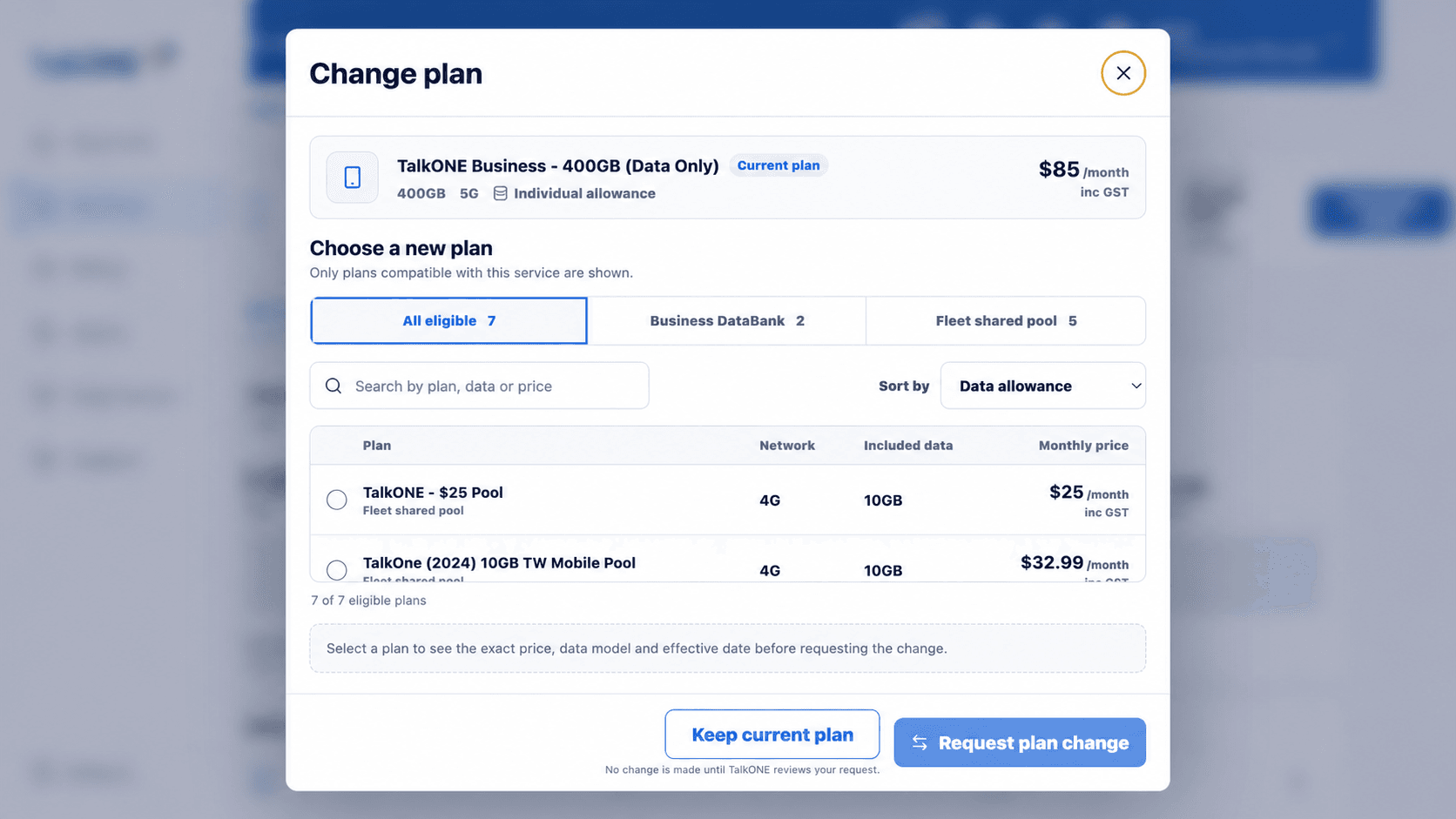Click the 4G network cell in $25 Pool row
Viewport: 1456px width, 819px height.
[770, 500]
